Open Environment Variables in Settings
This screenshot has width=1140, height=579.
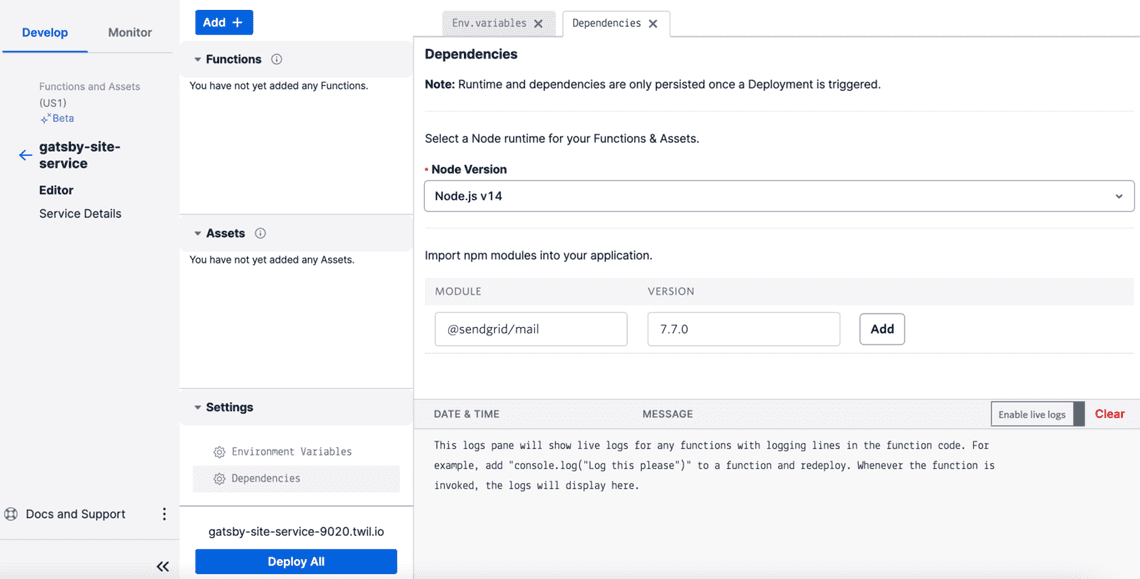pyautogui.click(x=291, y=452)
